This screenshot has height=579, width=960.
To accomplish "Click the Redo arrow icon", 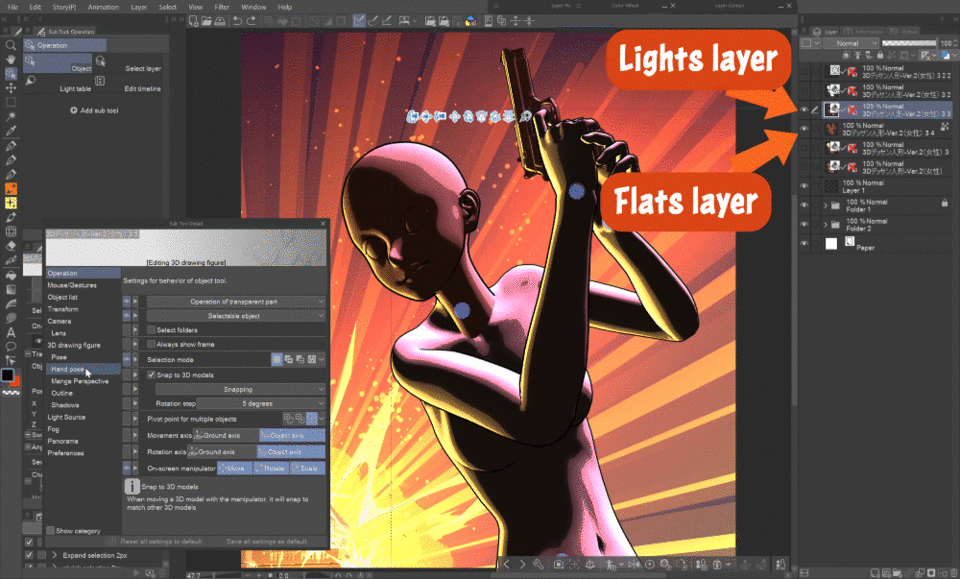I will (x=251, y=21).
